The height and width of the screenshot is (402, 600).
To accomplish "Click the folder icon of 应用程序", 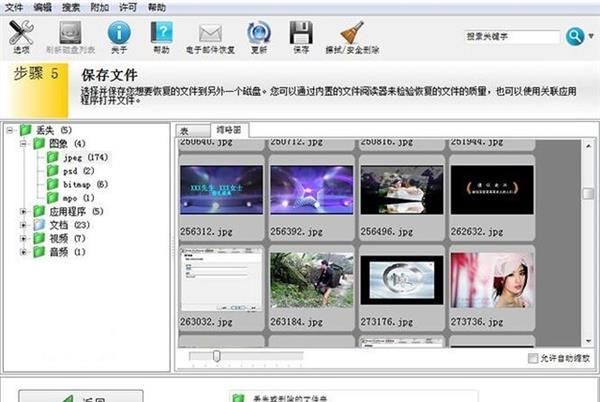I will point(39,211).
